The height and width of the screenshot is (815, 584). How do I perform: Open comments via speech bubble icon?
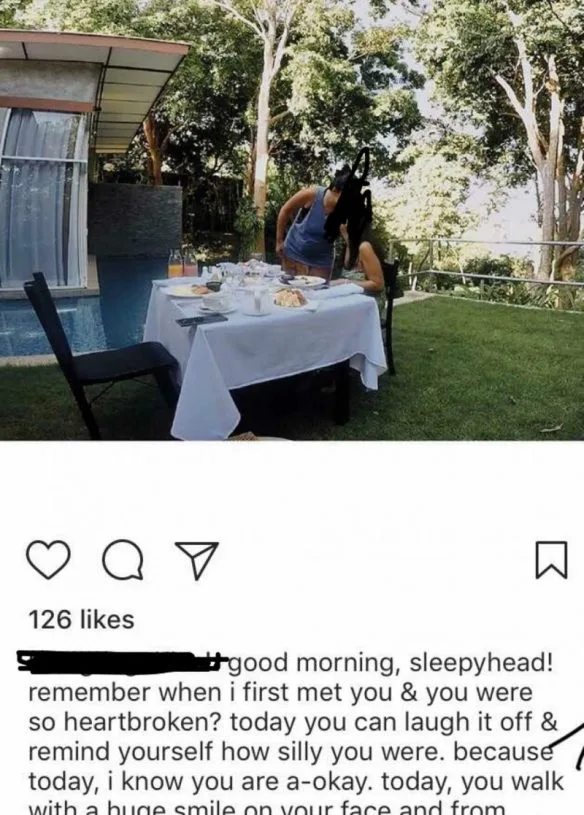click(x=123, y=560)
